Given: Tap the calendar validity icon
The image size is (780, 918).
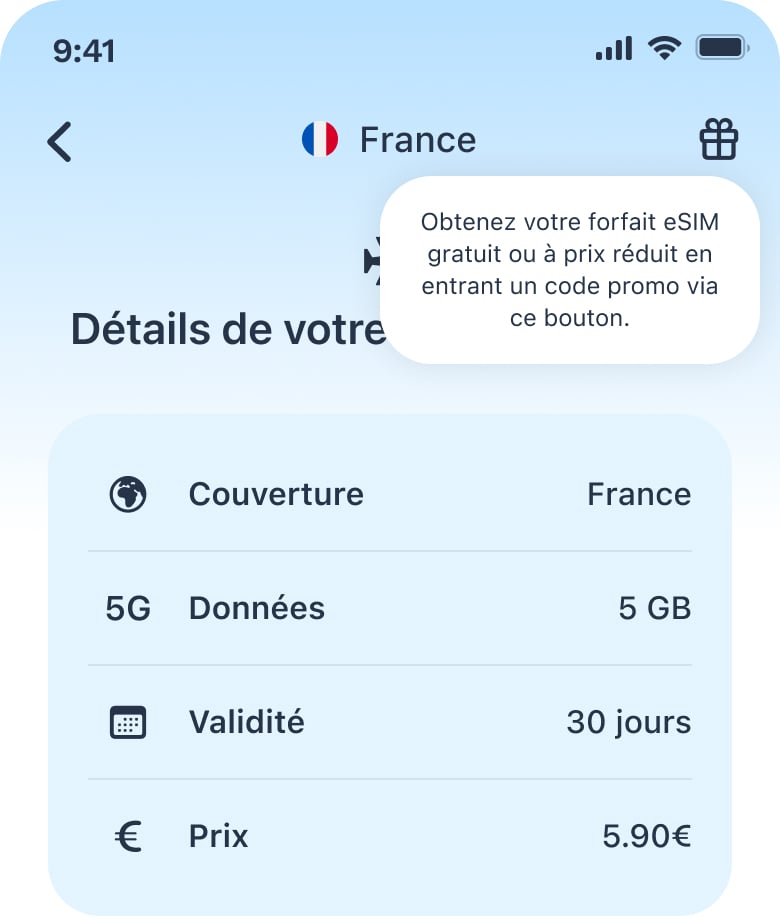Looking at the screenshot, I should pos(128,722).
